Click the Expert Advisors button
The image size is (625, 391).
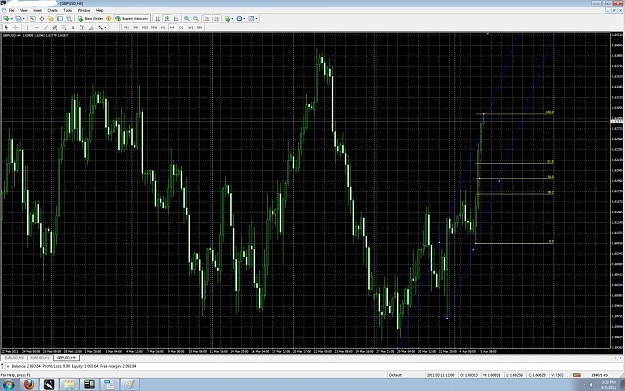pyautogui.click(x=132, y=18)
